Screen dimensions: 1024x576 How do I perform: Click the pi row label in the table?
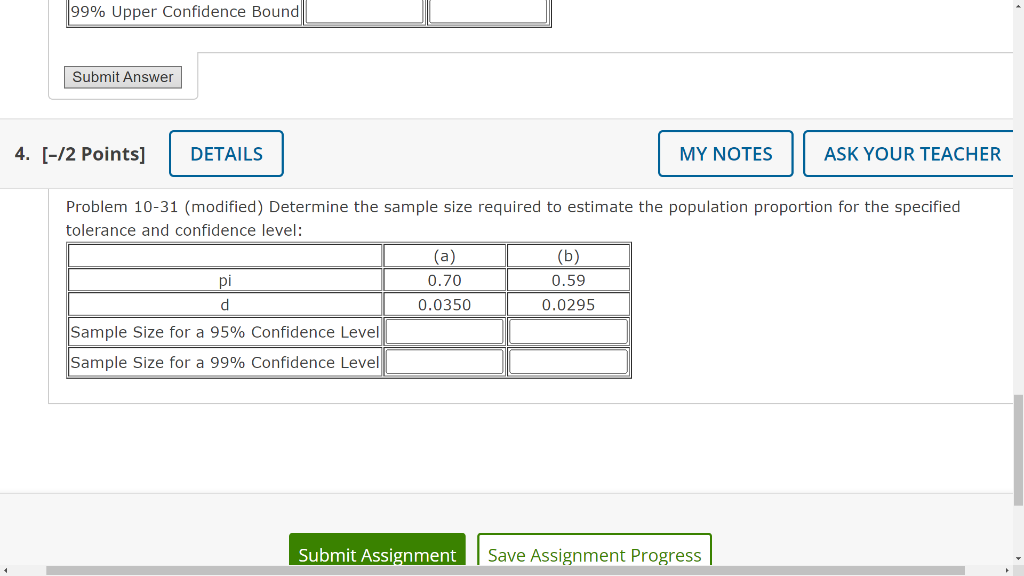tap(223, 280)
